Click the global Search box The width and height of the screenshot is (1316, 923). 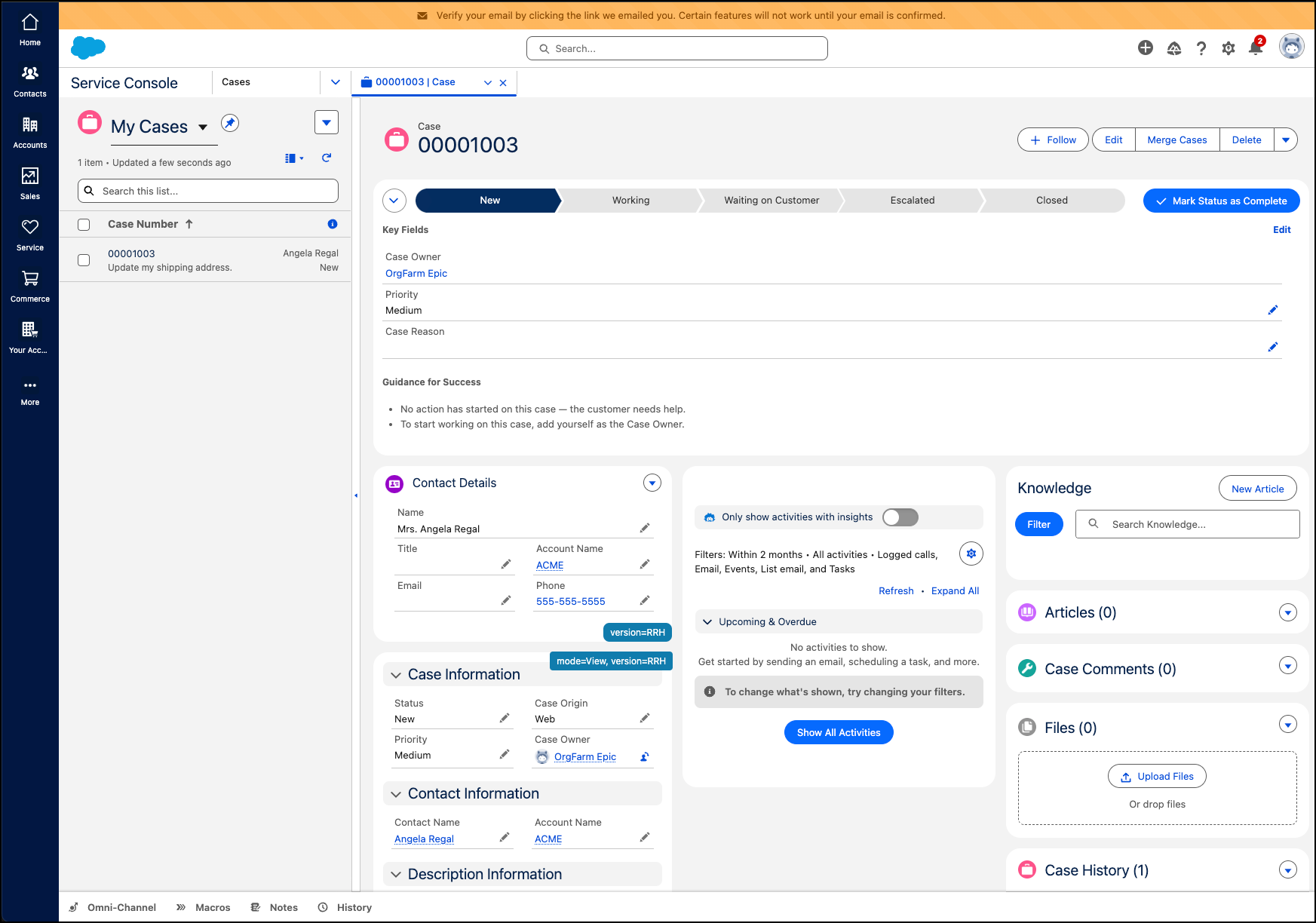pos(677,48)
